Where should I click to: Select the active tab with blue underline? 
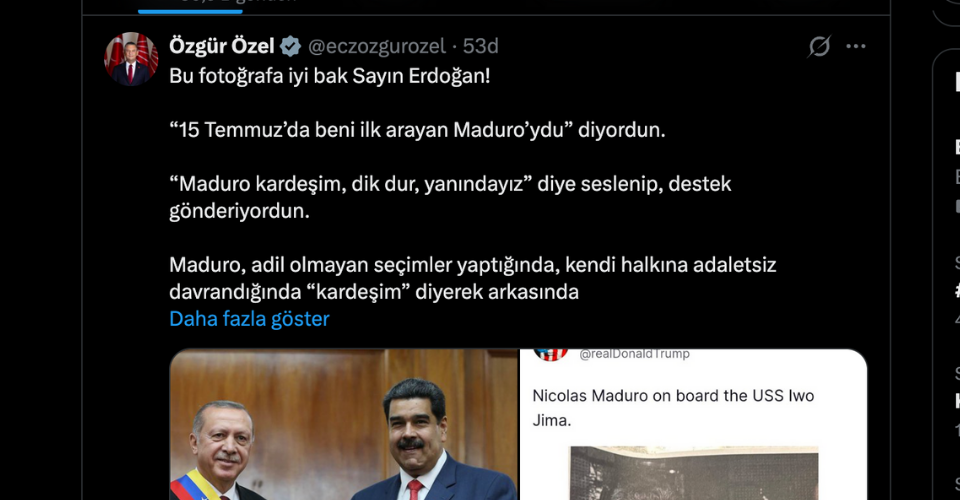point(190,6)
